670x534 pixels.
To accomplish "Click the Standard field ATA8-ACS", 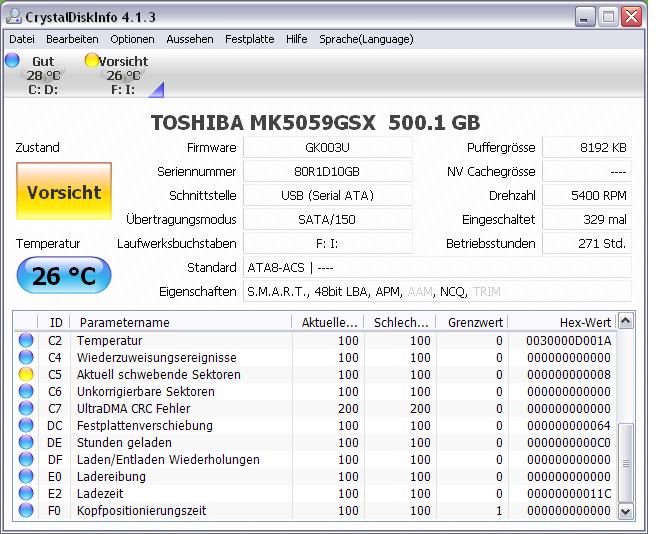I will pyautogui.click(x=438, y=267).
